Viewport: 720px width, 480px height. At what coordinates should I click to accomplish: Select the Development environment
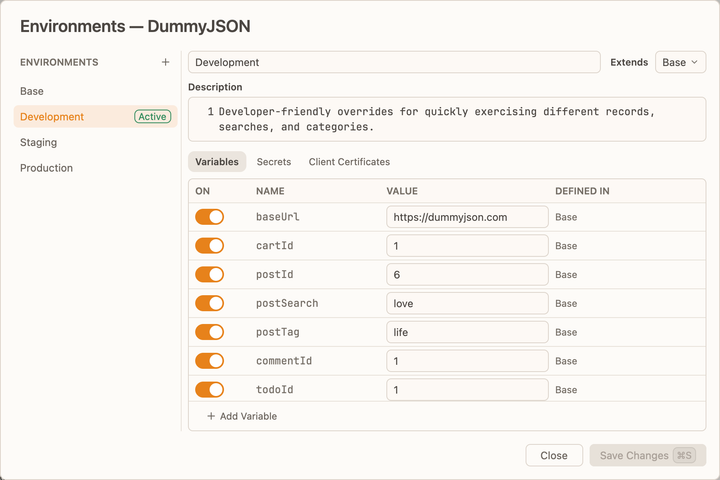[x=96, y=117]
